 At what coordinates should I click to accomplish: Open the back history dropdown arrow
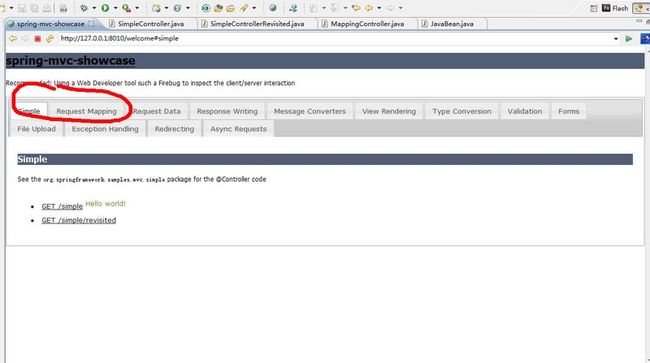379,8
